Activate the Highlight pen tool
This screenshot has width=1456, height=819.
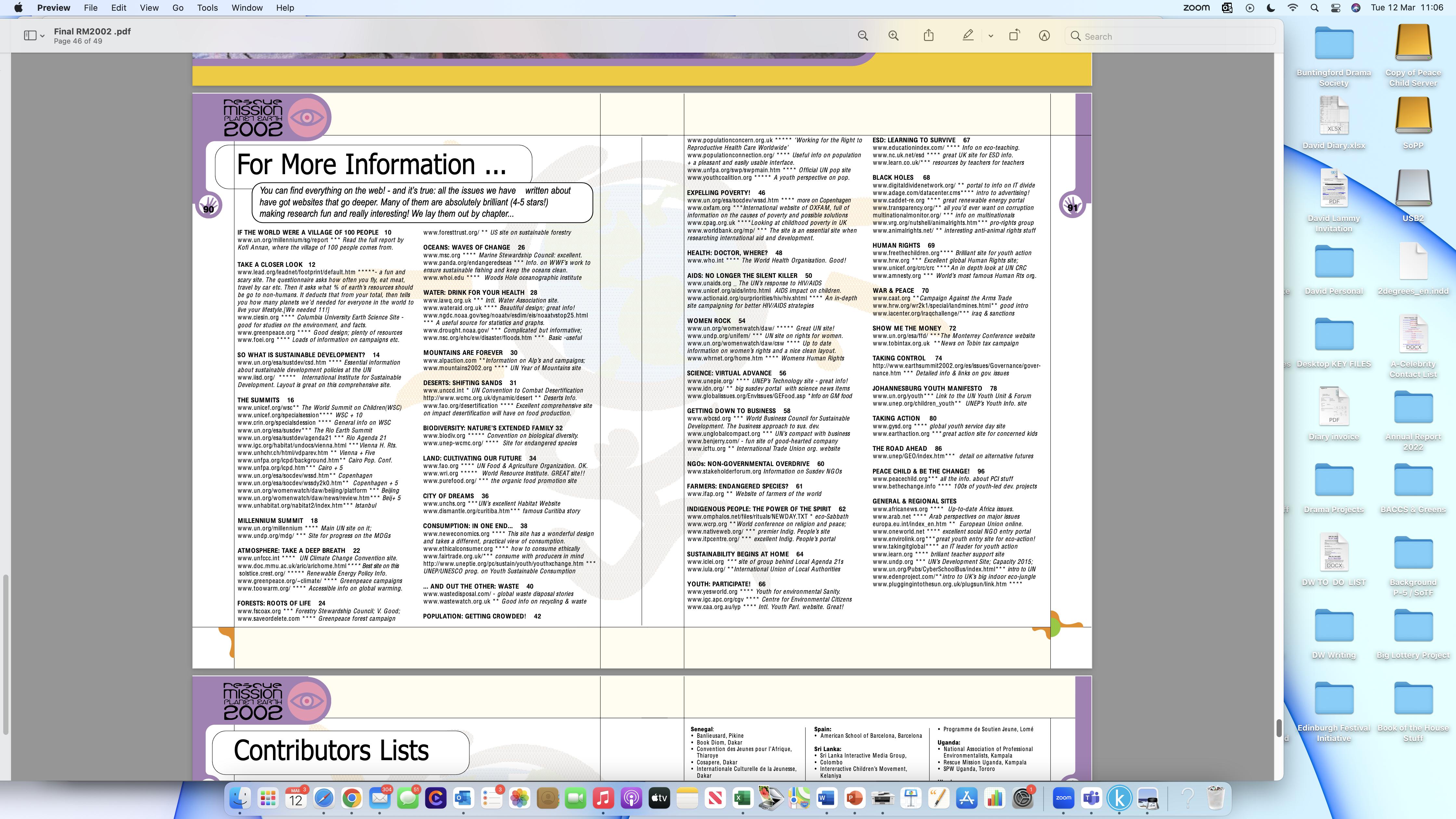tap(968, 36)
